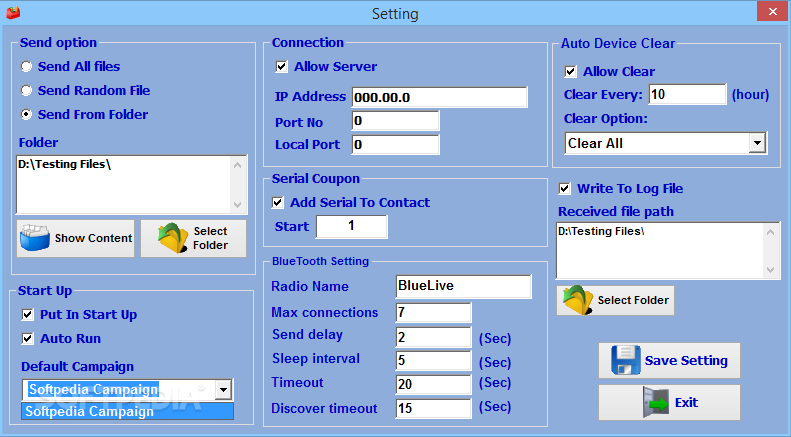Click the app icon in title bar

click(x=13, y=13)
